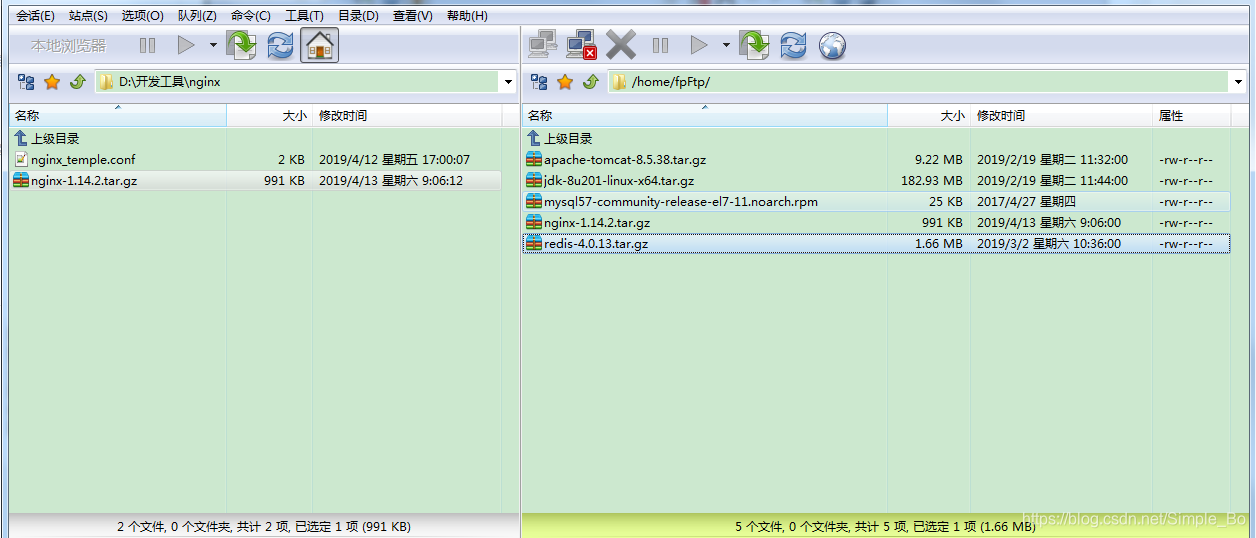Viewport: 1256px width, 538px height.
Task: Click the D:\开发工具\nginx path field
Action: (297, 82)
